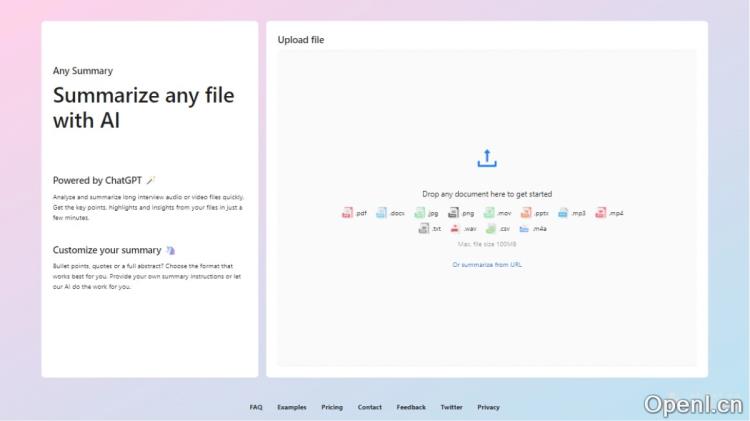The width and height of the screenshot is (750, 421).
Task: Click the .jpg file type icon
Action: coord(419,213)
